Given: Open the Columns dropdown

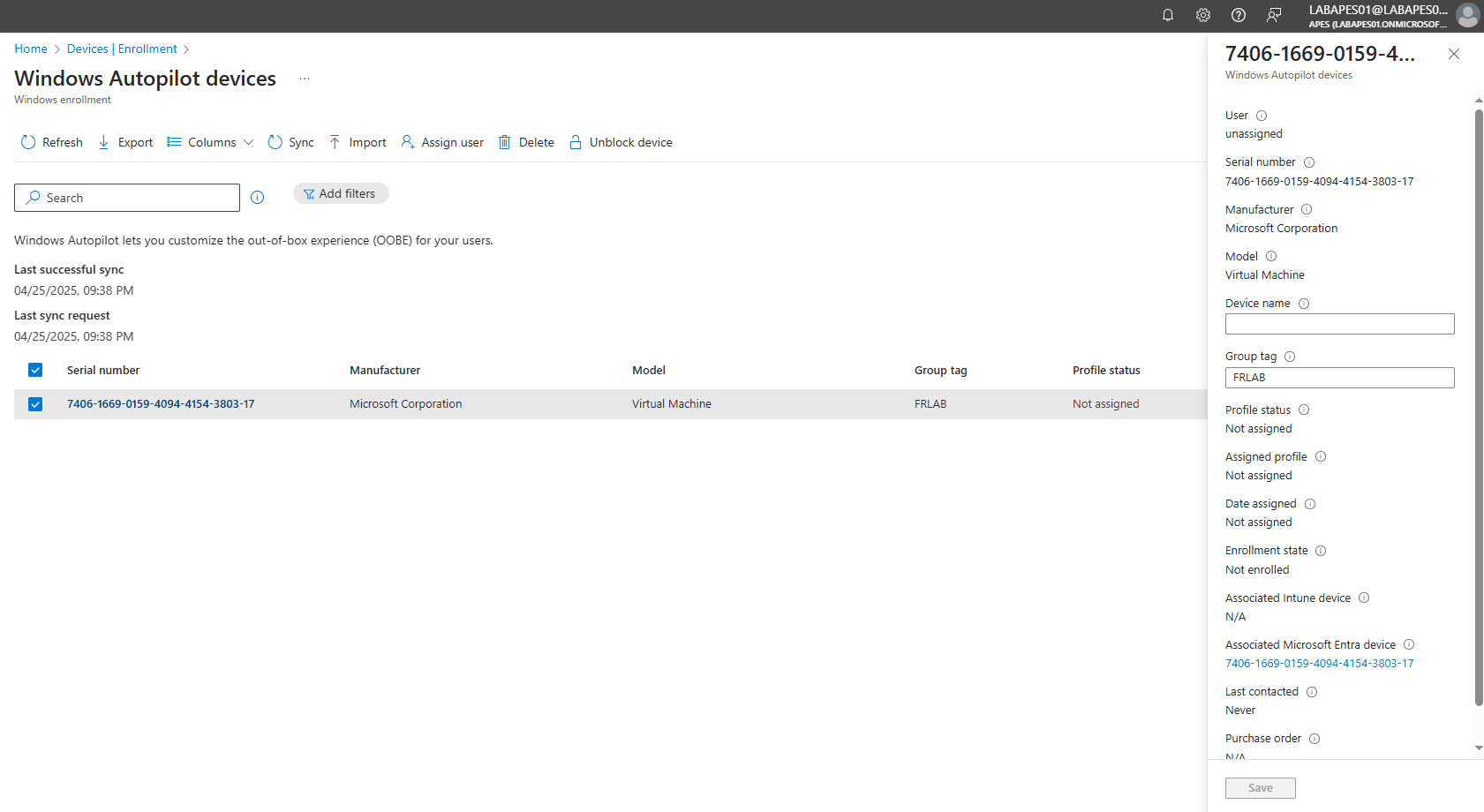Looking at the screenshot, I should 209,142.
